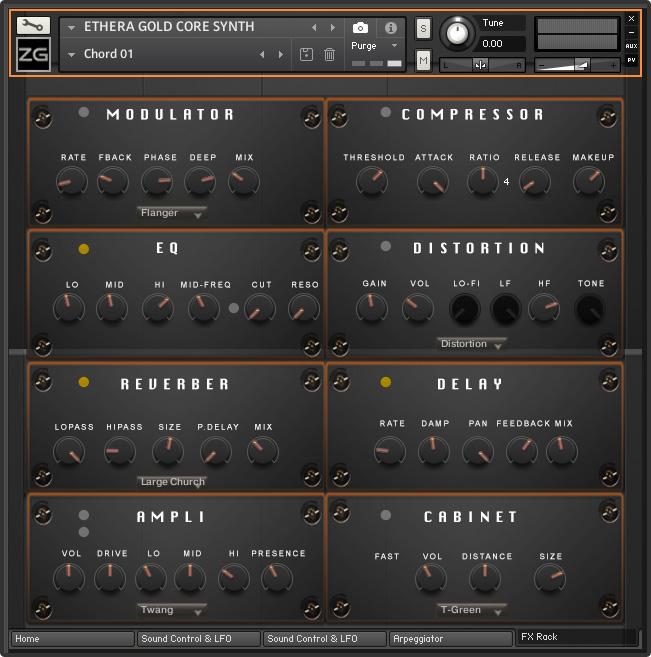Click the Modulator FBACK knob

click(113, 181)
